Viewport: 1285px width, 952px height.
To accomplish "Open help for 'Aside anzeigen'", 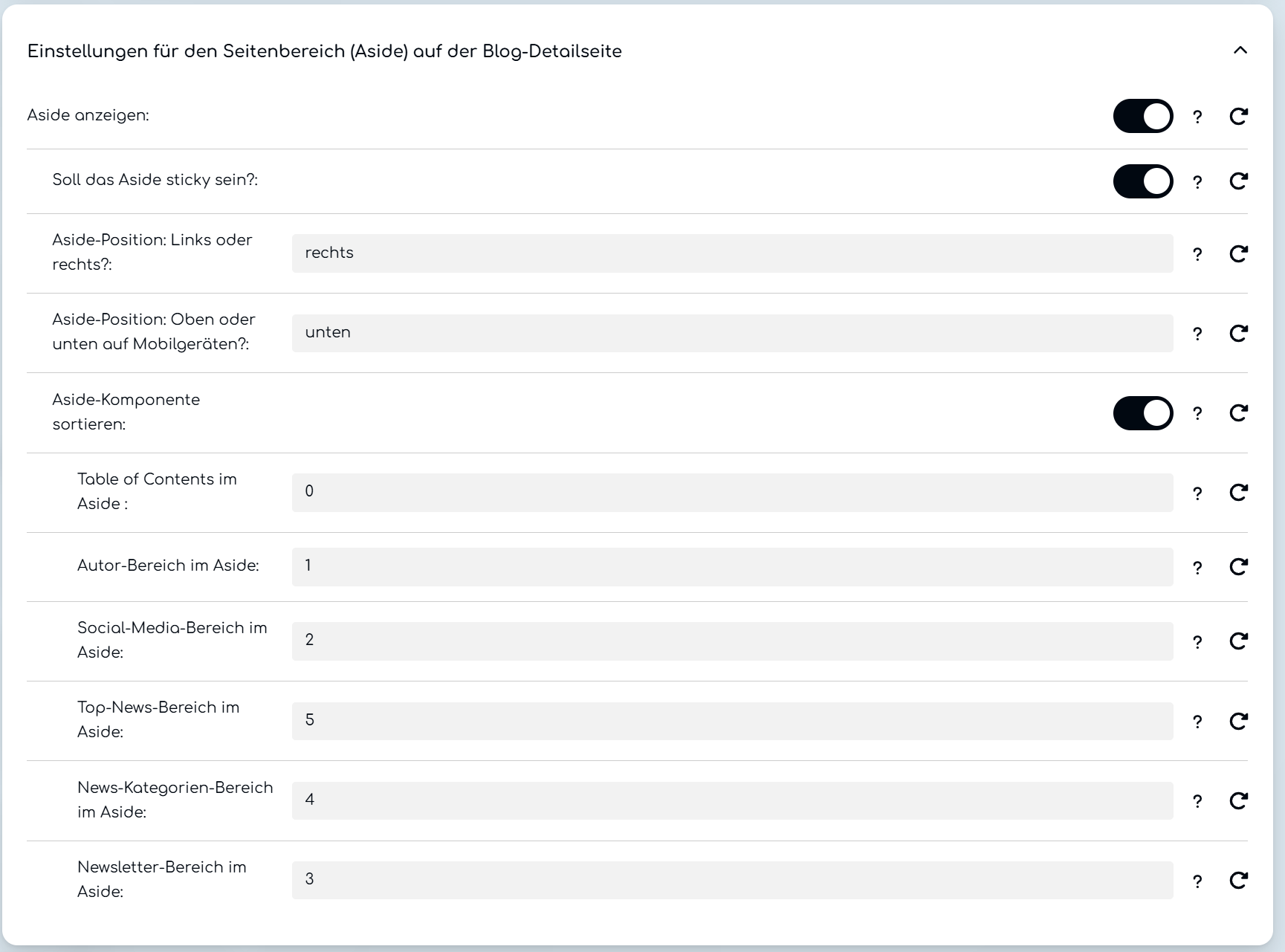I will [1197, 117].
